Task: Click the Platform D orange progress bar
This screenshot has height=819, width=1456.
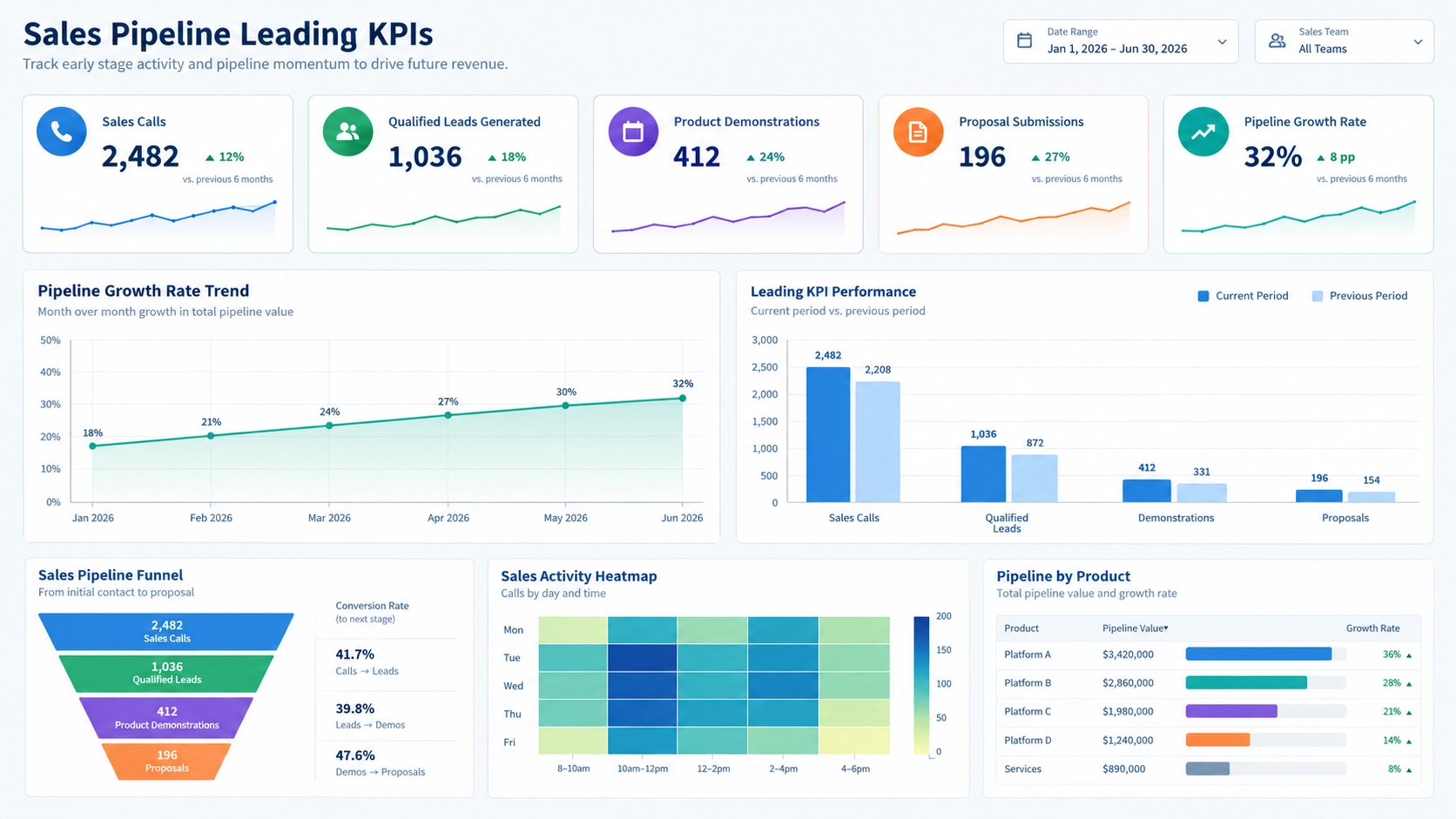Action: click(1217, 741)
